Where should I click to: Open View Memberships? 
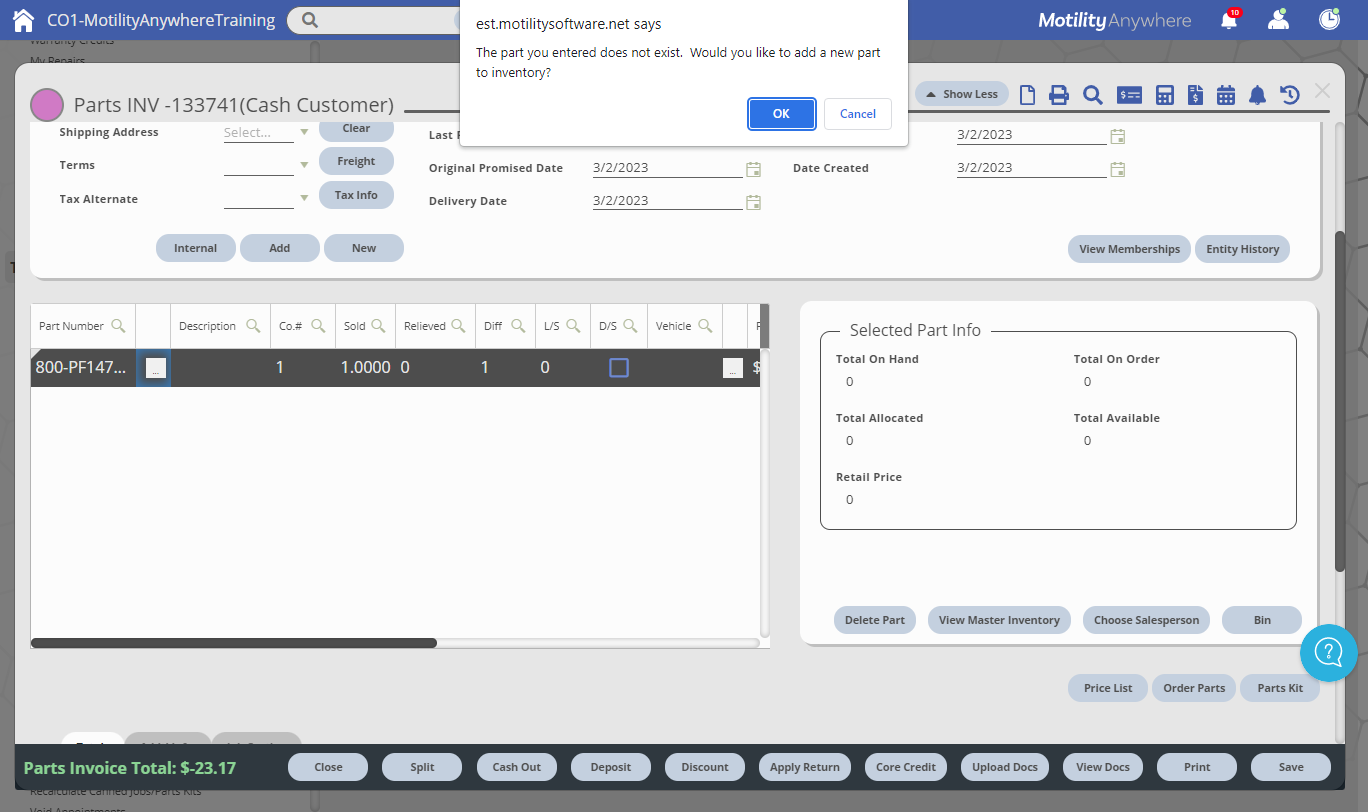(x=1130, y=249)
